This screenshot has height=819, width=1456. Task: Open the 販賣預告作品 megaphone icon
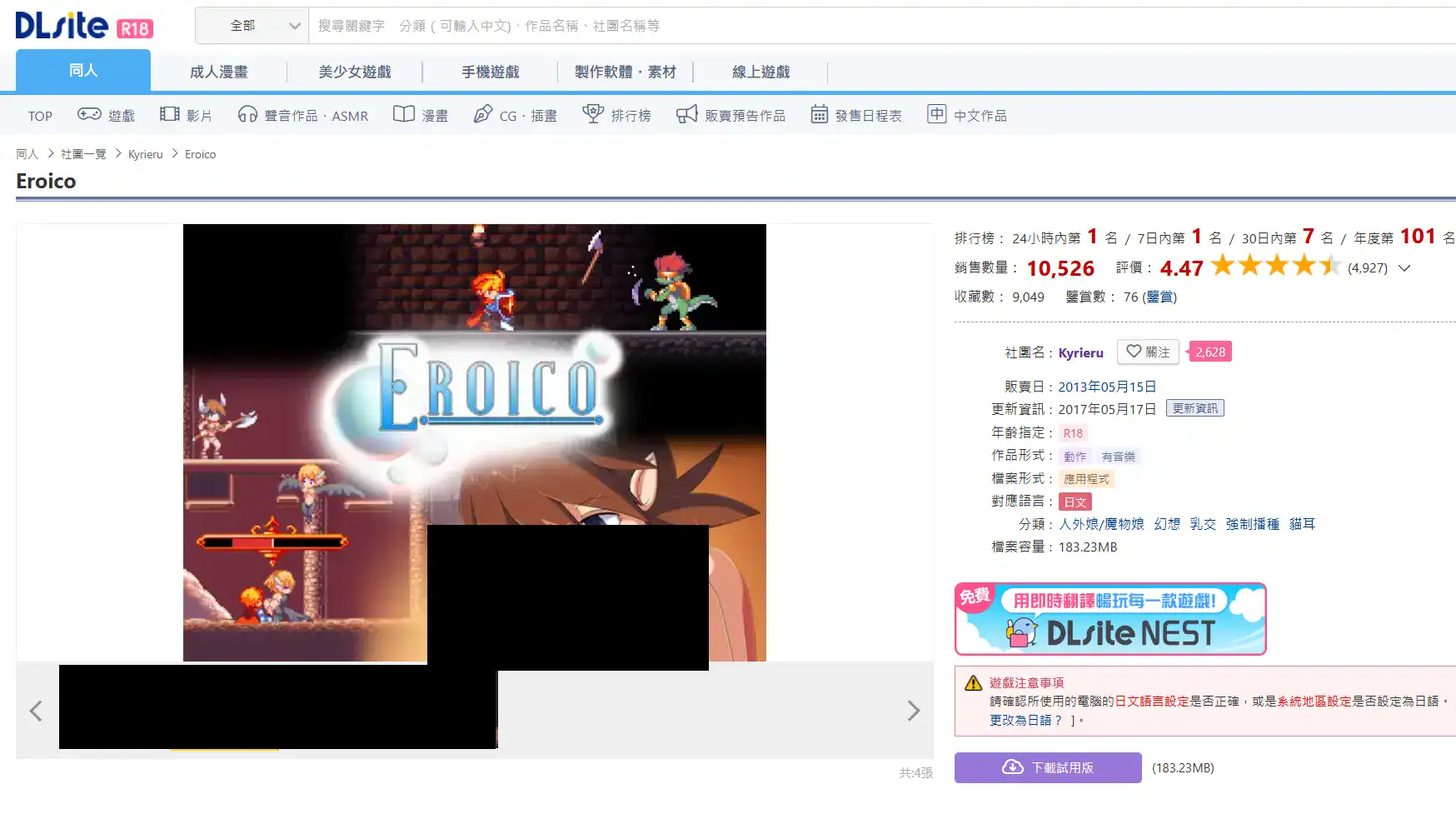(686, 114)
